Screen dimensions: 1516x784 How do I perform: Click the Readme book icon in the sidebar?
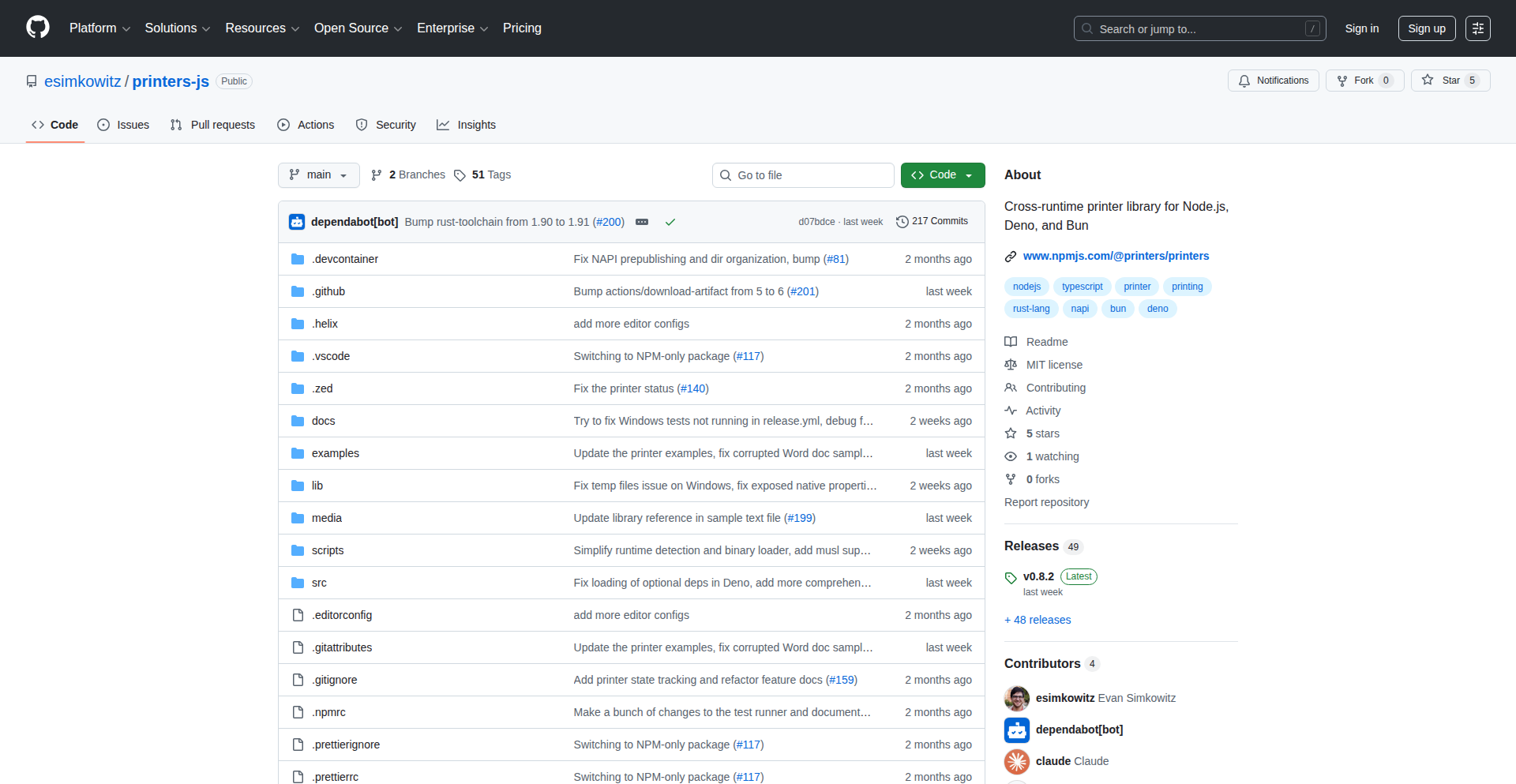1011,341
